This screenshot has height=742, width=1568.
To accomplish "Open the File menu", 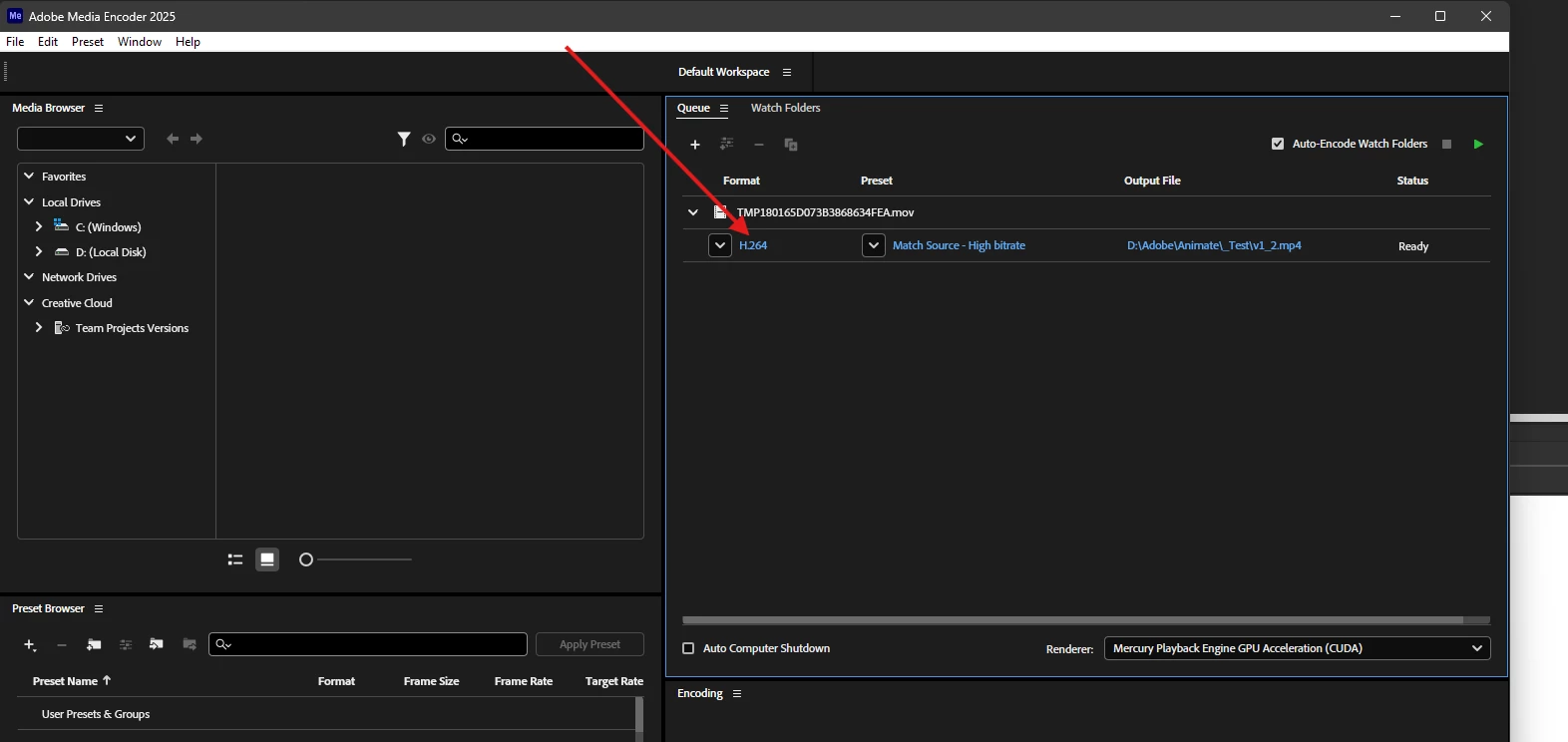I will click(x=15, y=42).
